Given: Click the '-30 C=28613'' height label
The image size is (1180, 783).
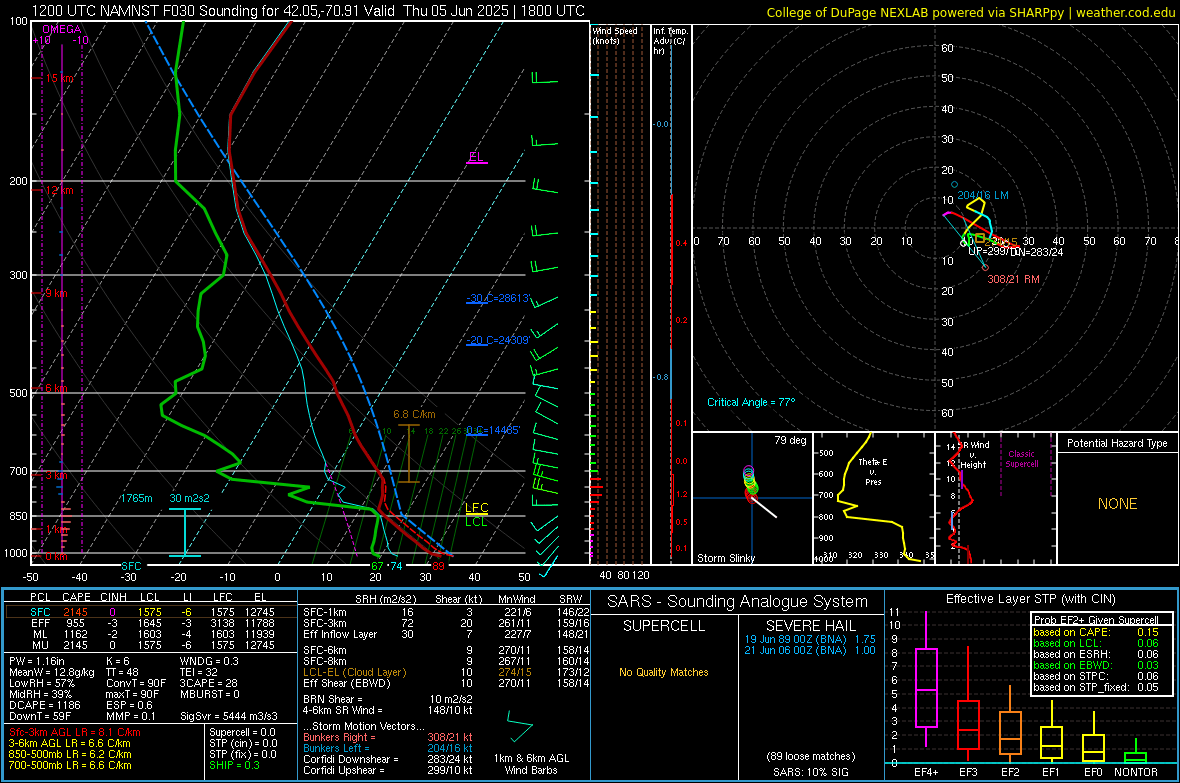Looking at the screenshot, I should [498, 298].
